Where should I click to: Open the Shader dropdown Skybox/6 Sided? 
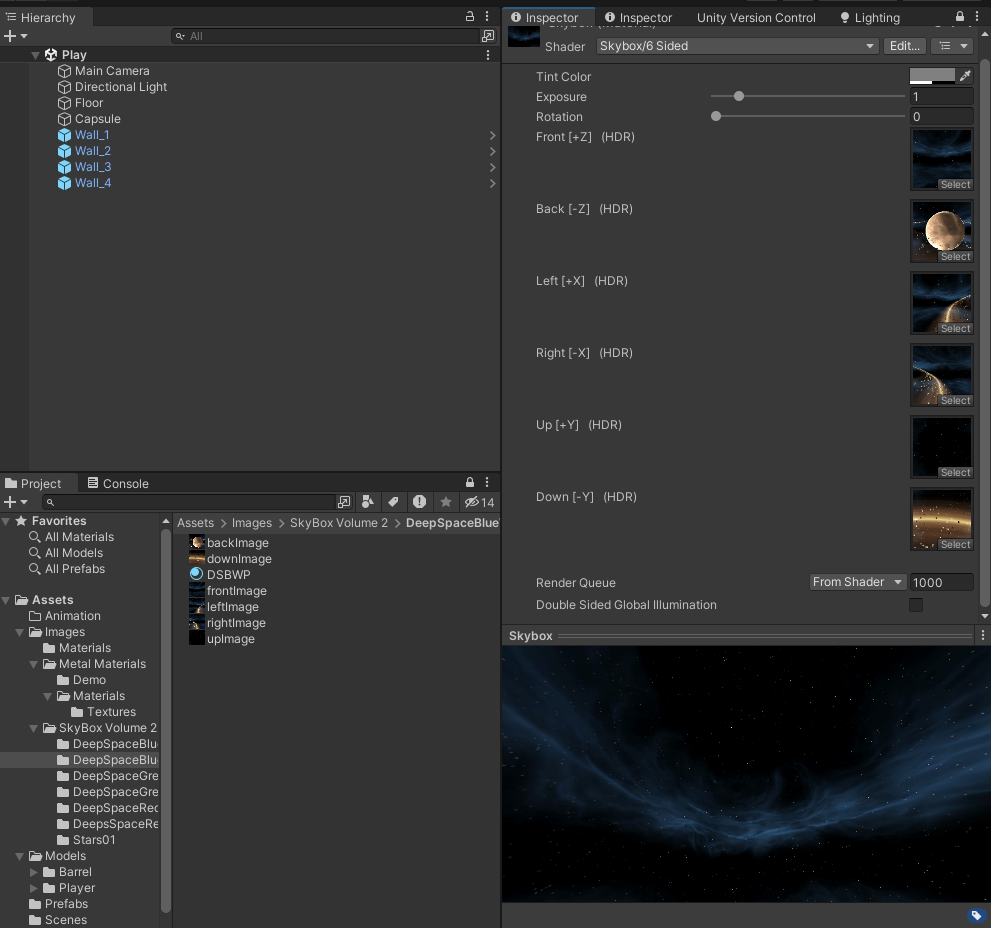pyautogui.click(x=737, y=46)
